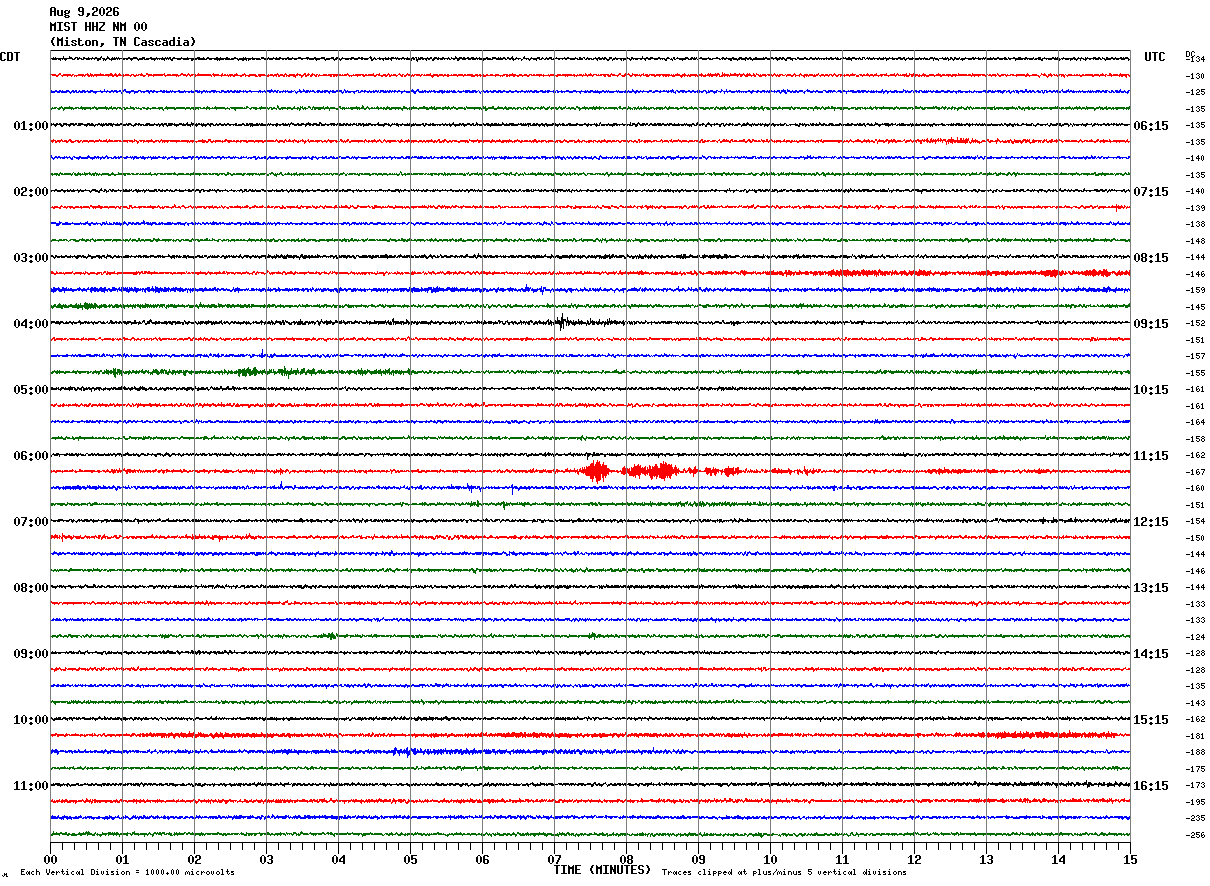Click the black spike event on 04:00 trace

click(563, 321)
